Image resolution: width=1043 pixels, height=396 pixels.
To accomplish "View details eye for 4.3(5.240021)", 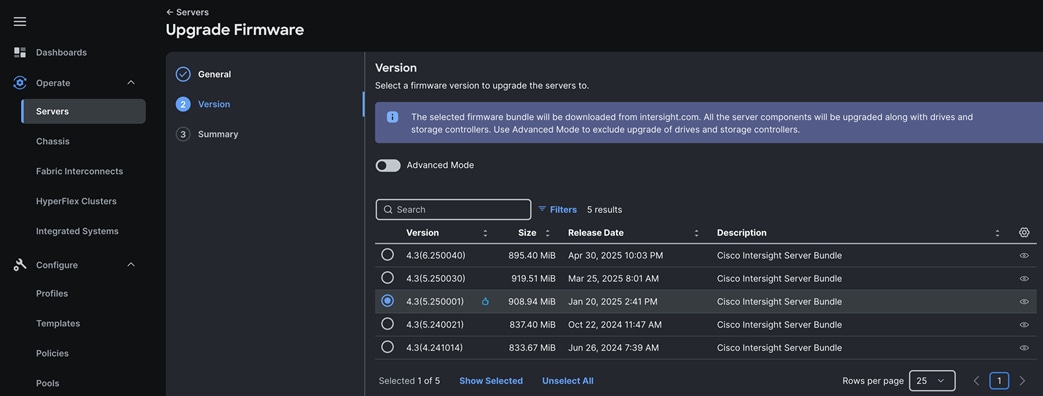I will pos(1024,325).
